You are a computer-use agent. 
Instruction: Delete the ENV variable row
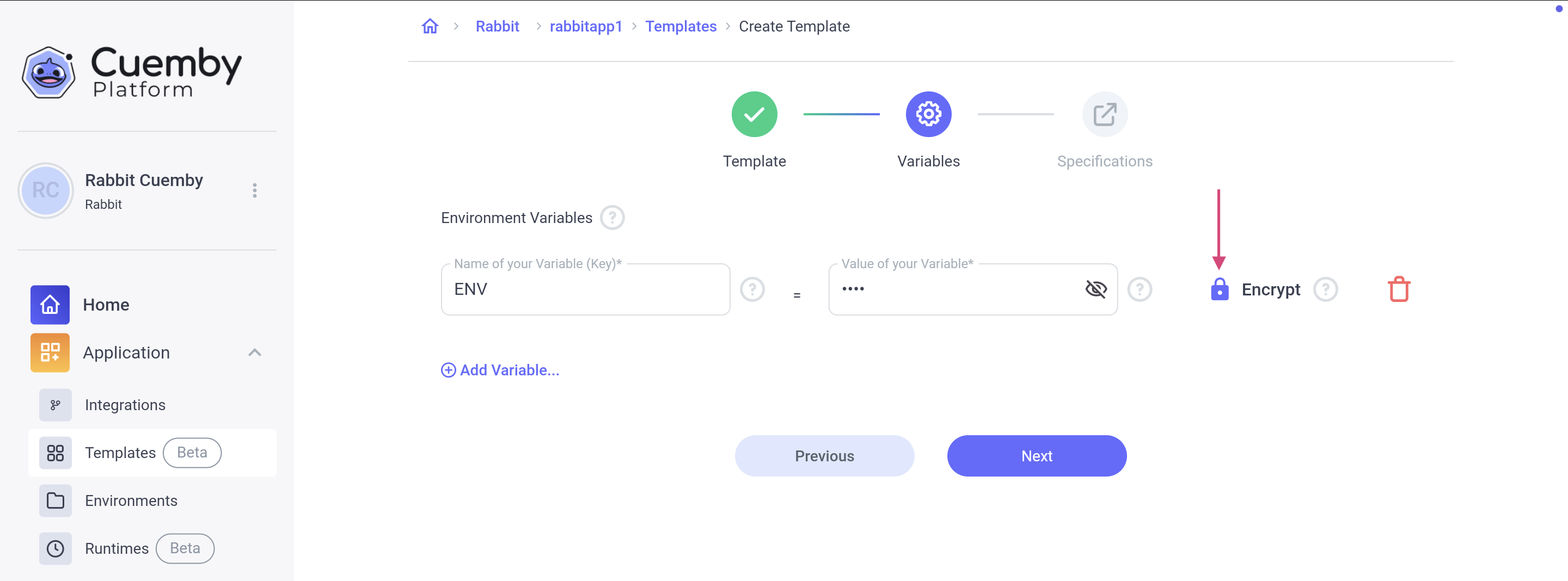coord(1398,289)
